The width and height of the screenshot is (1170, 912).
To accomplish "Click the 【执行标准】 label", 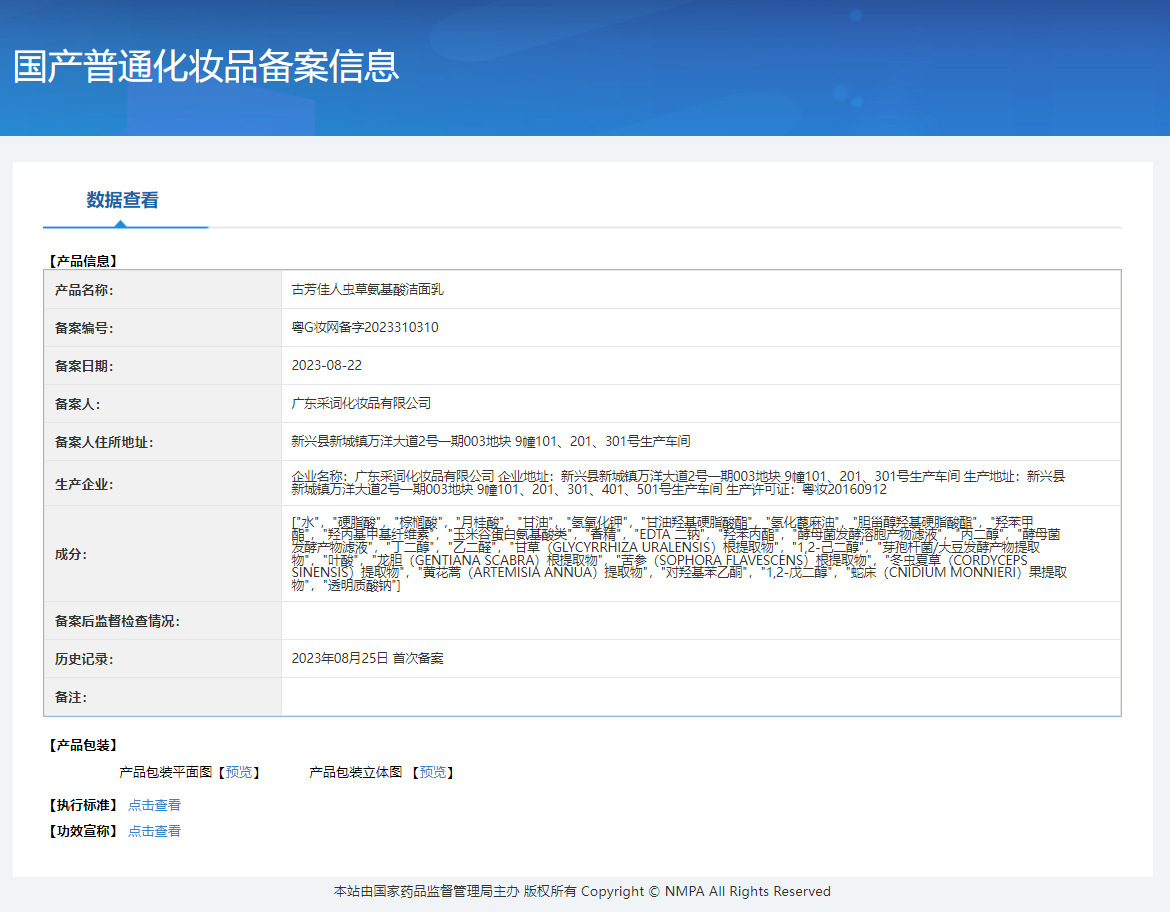I will pyautogui.click(x=84, y=805).
